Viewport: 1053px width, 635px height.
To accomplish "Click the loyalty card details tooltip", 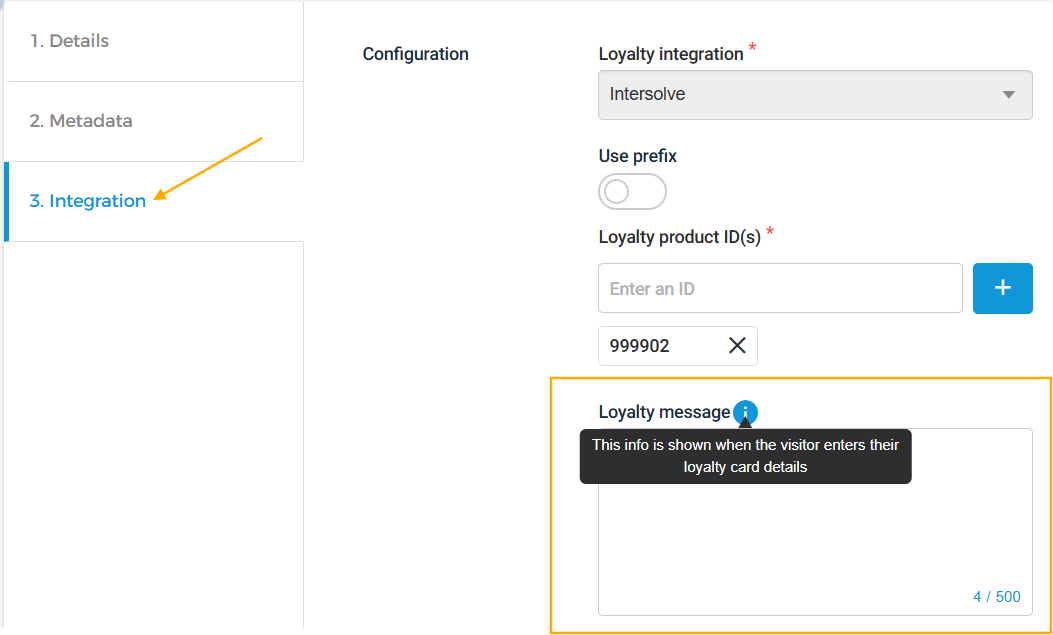I will click(745, 456).
